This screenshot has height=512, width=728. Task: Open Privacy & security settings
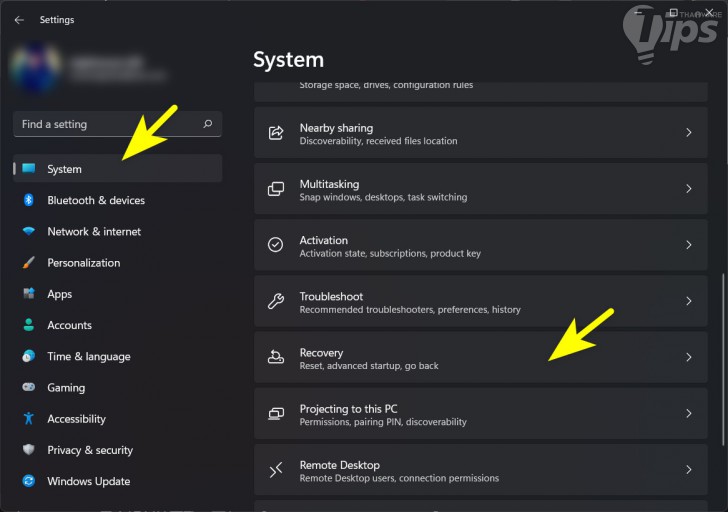click(90, 450)
